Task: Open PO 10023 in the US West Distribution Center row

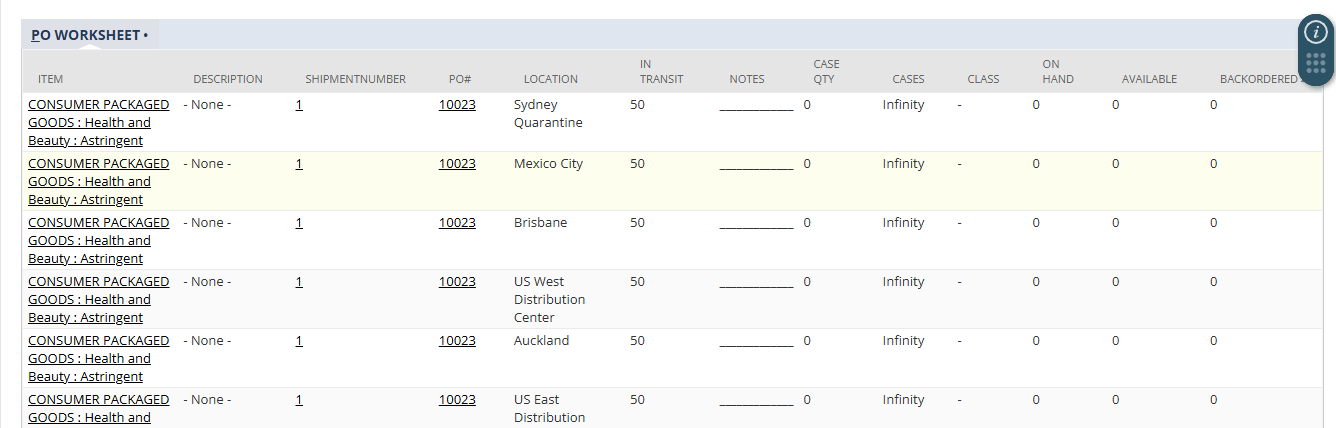Action: (457, 282)
